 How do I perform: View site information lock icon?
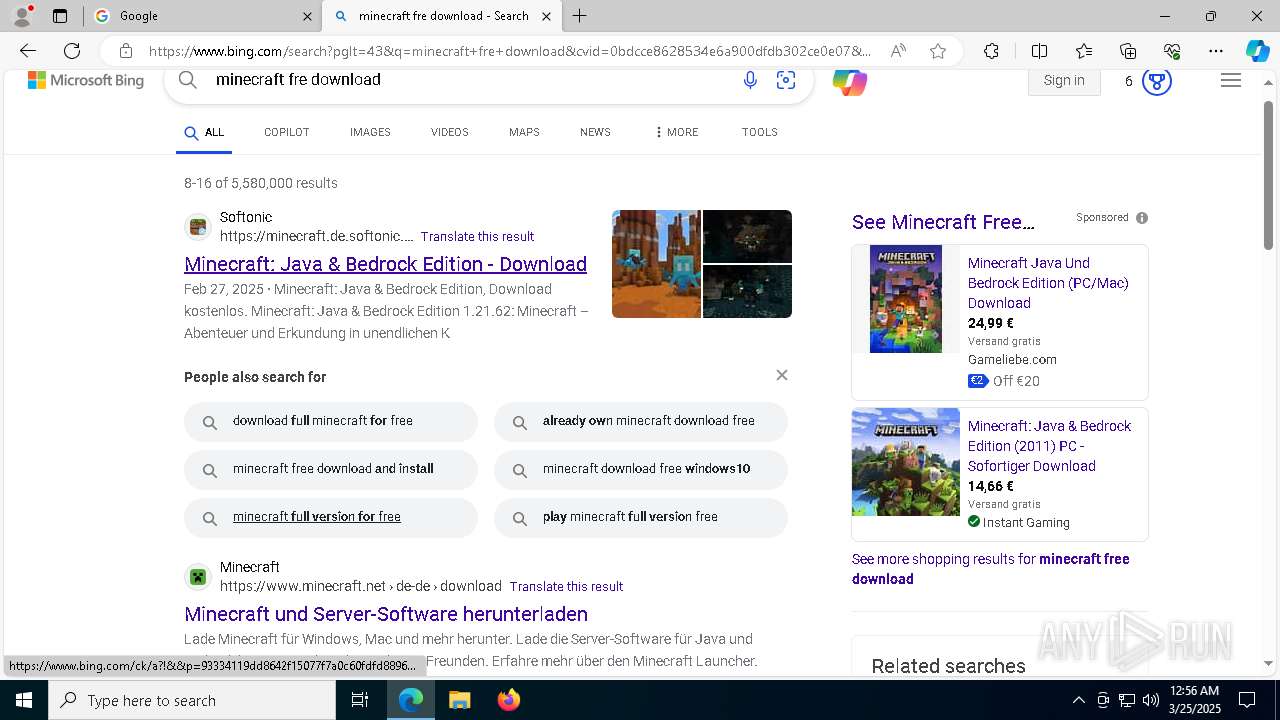click(125, 51)
